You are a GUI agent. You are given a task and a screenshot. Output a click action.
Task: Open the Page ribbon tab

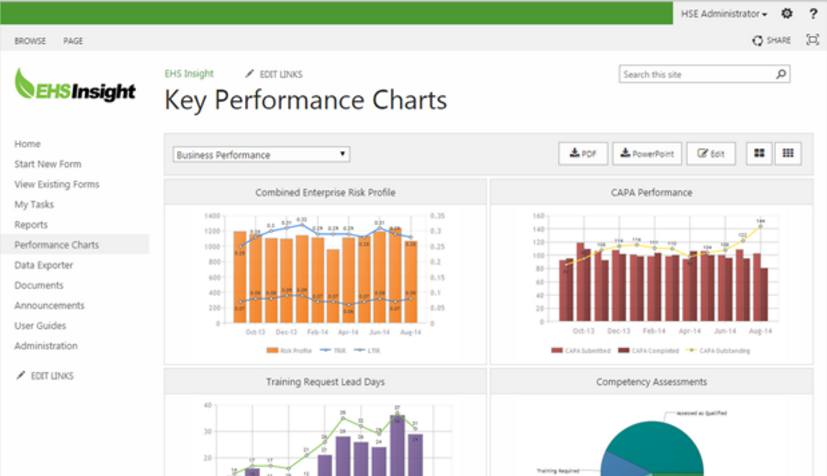tap(73, 41)
